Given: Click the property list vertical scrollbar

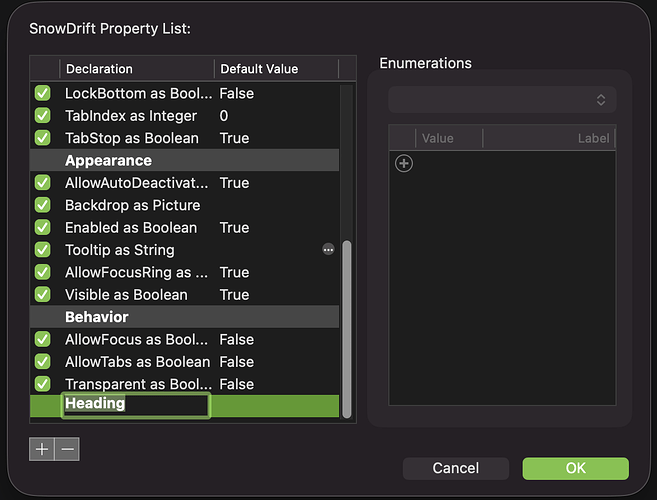Looking at the screenshot, I should (x=347, y=328).
